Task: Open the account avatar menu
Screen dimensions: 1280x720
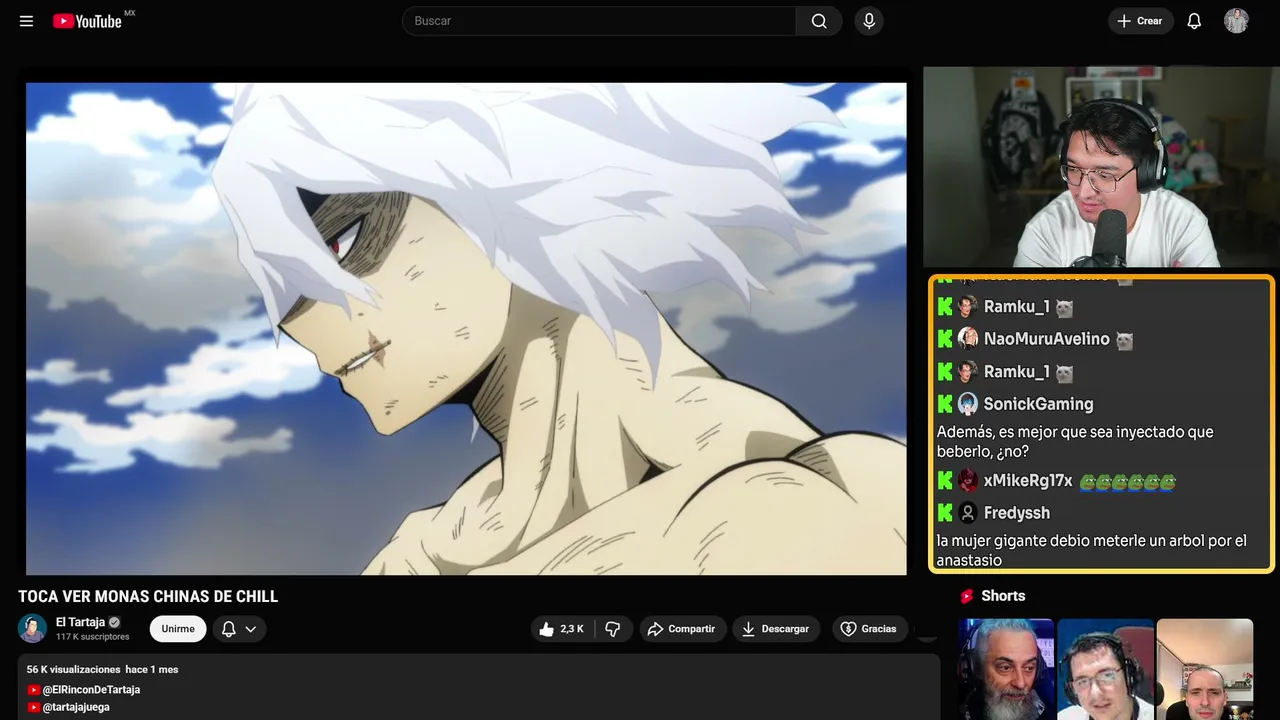Action: click(x=1236, y=21)
